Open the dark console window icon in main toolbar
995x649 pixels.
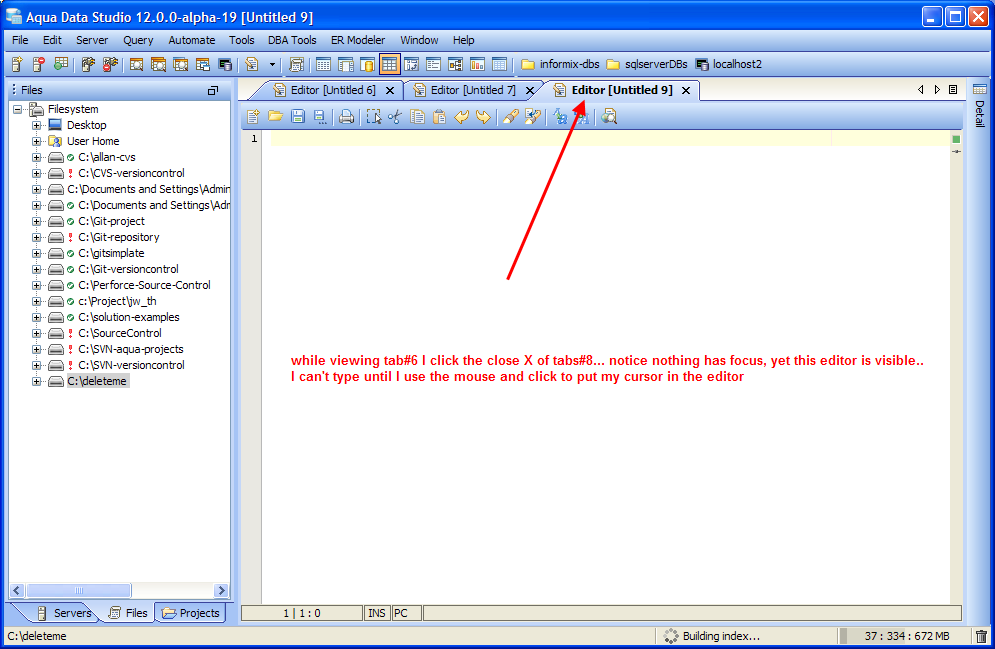click(x=225, y=64)
